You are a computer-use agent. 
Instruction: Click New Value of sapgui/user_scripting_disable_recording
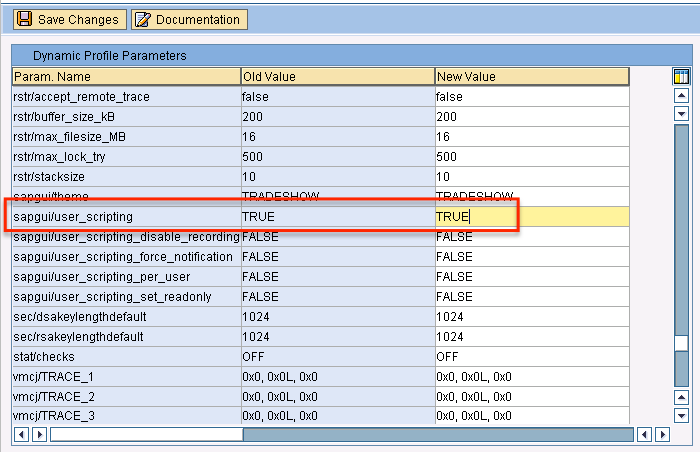coord(530,237)
